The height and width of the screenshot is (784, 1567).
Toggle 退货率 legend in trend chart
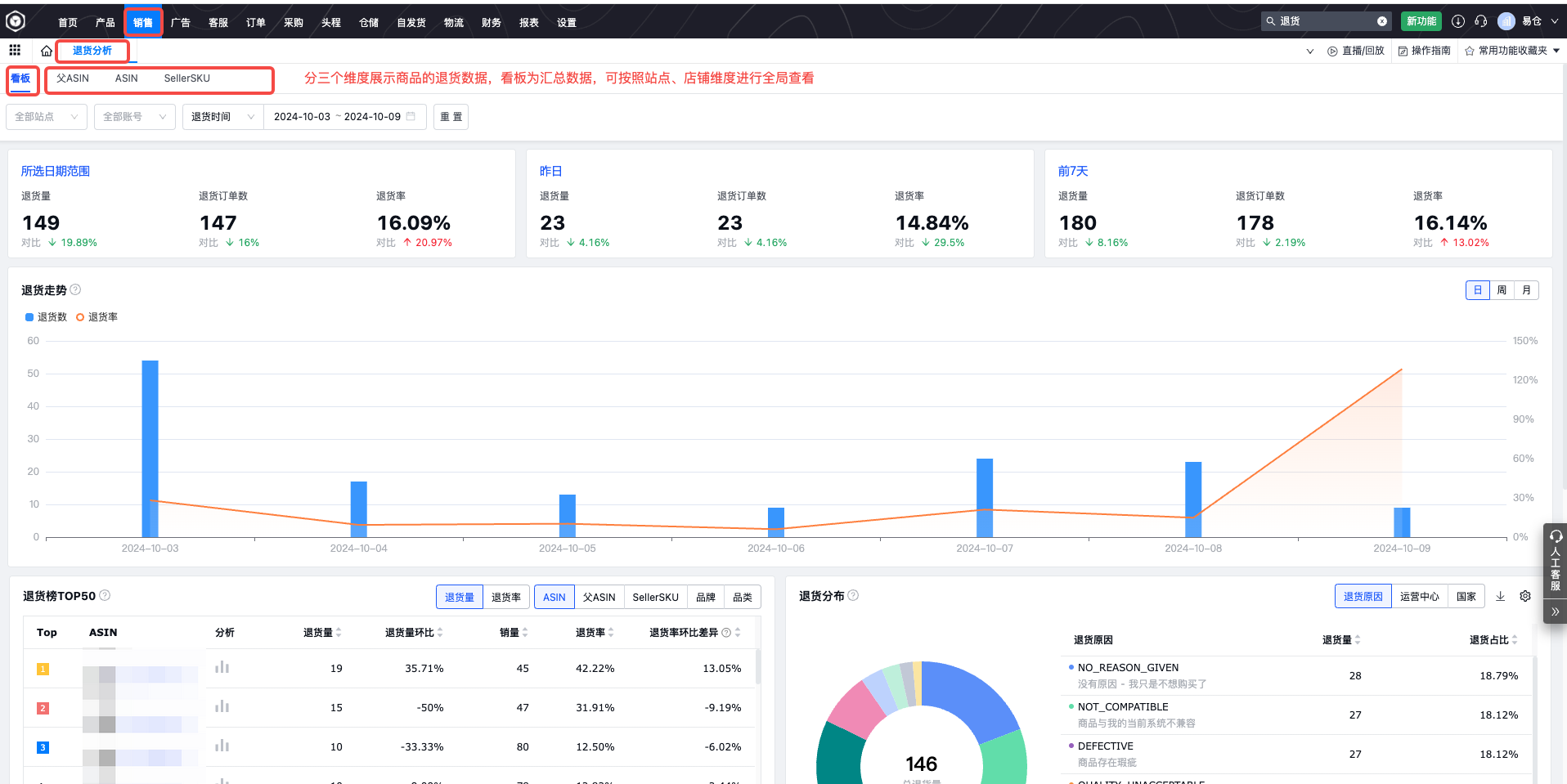(x=97, y=316)
